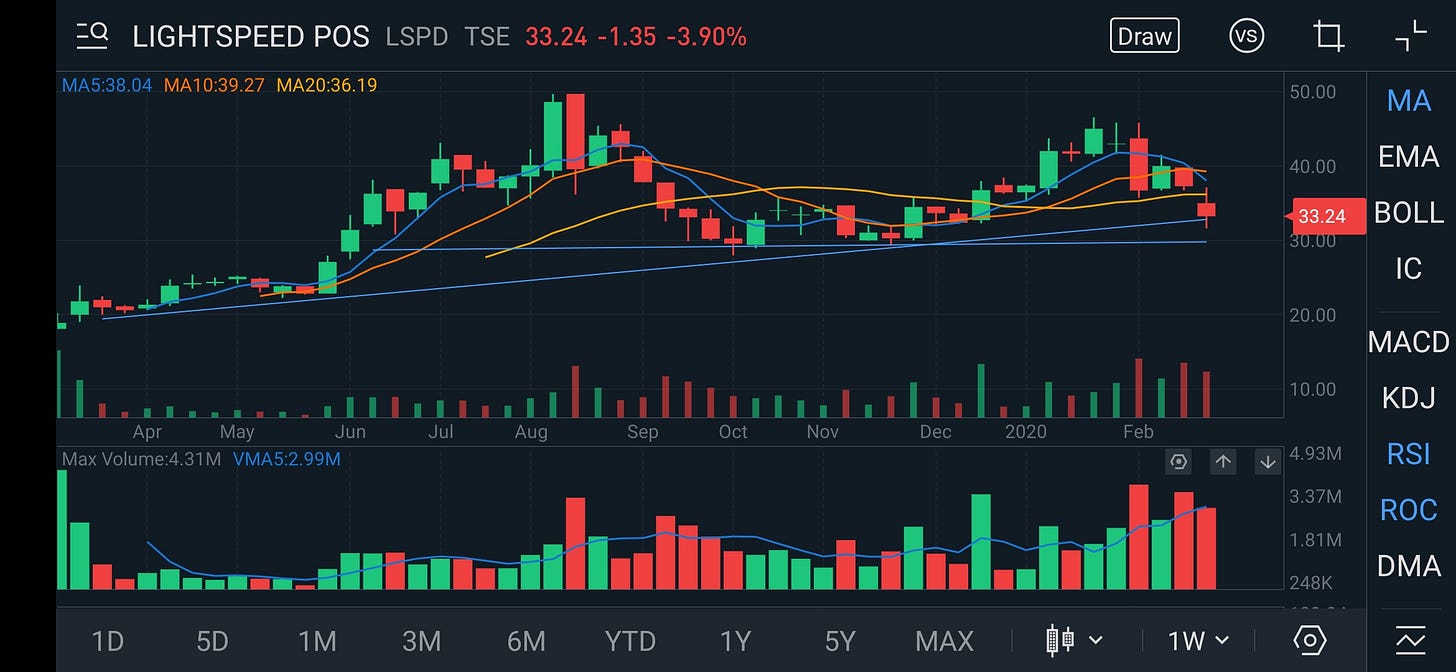This screenshot has width=1456, height=672.
Task: Tap the Aug label on the time axis
Action: [x=531, y=432]
